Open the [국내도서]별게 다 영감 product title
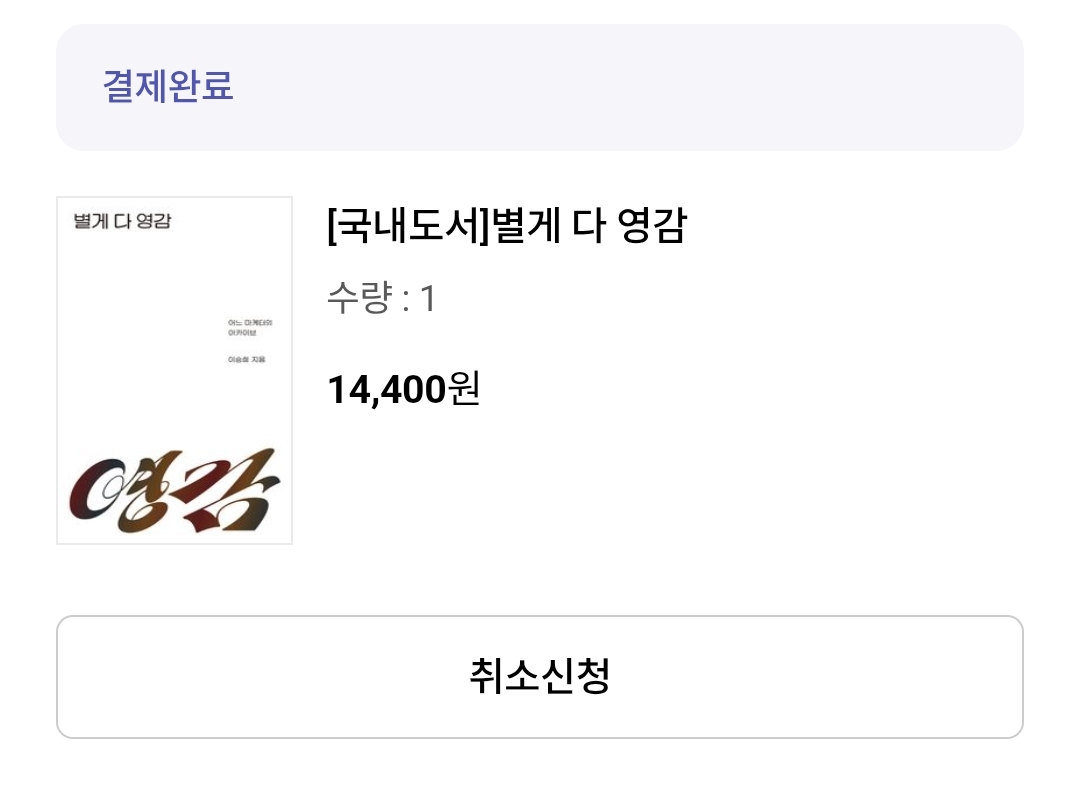Viewport: 1076px width, 792px height. [506, 225]
